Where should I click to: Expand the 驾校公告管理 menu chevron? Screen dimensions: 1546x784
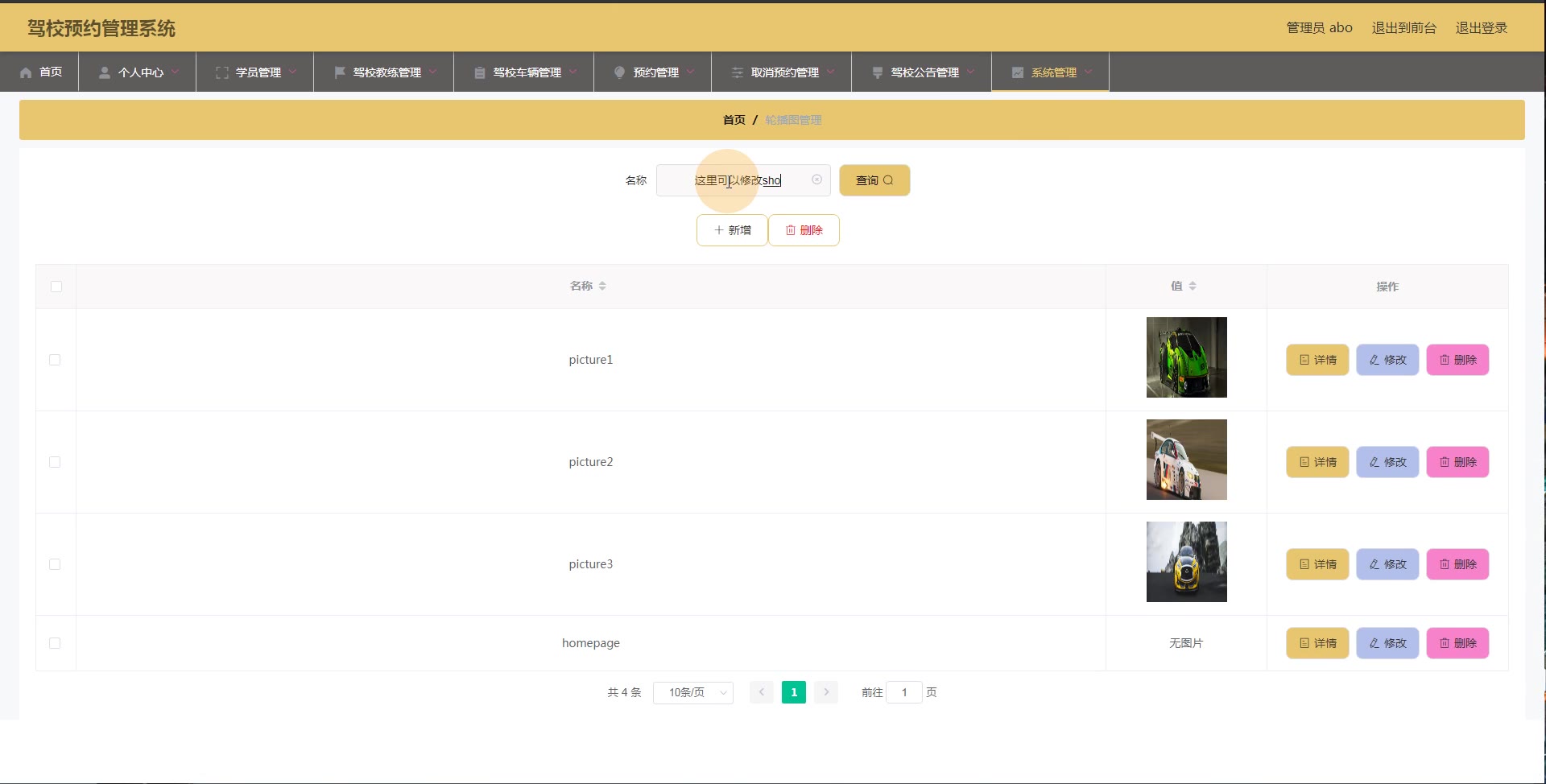pos(970,72)
